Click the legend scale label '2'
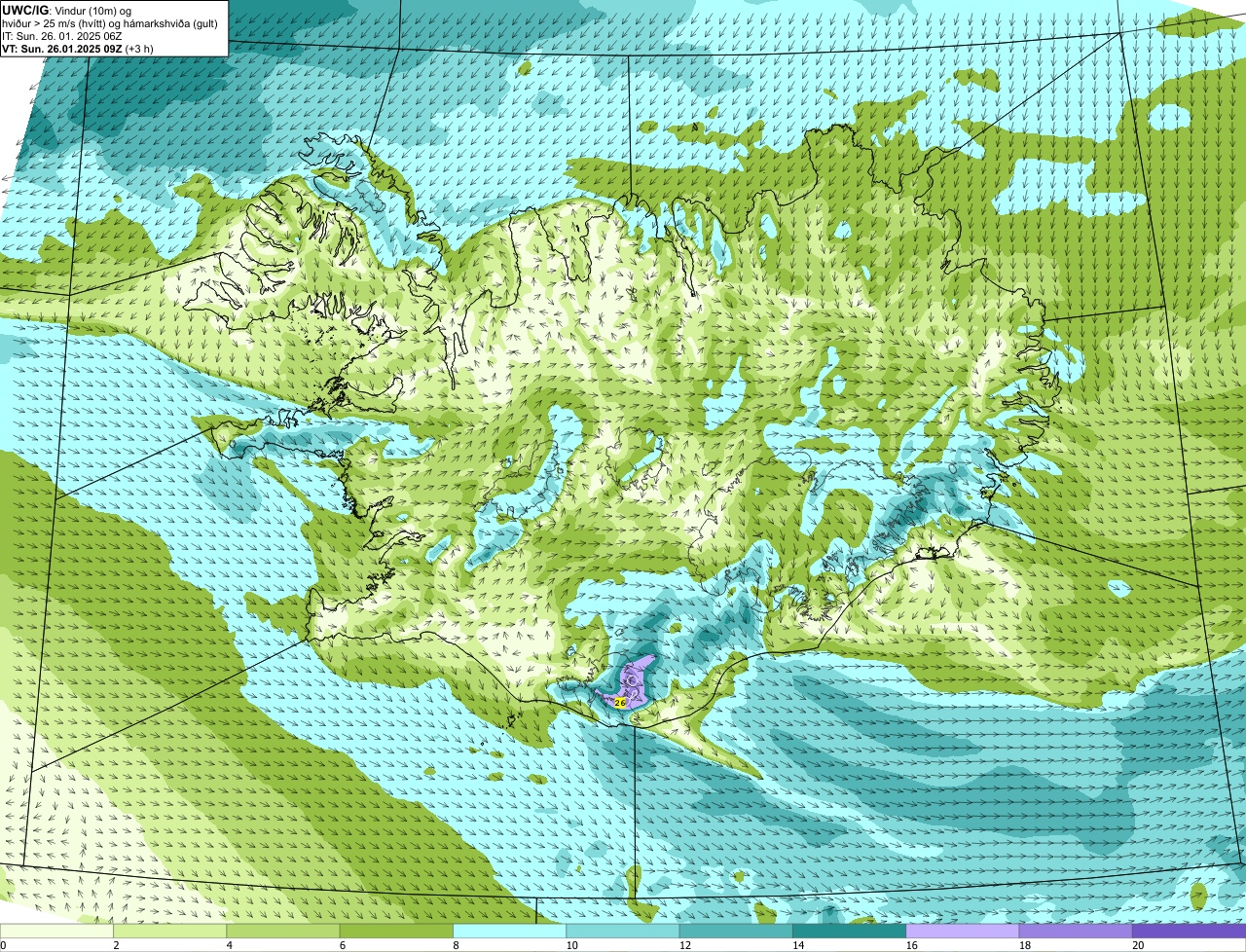 pos(116,945)
